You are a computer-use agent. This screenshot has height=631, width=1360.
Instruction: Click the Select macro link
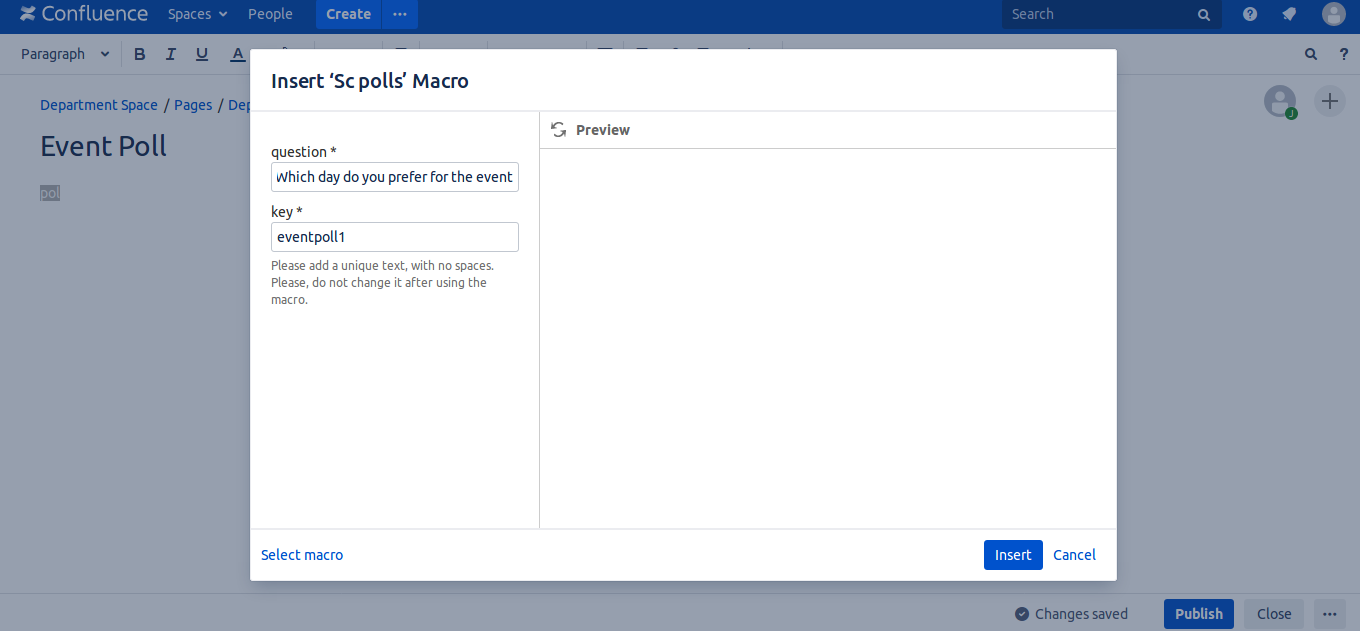coord(302,555)
